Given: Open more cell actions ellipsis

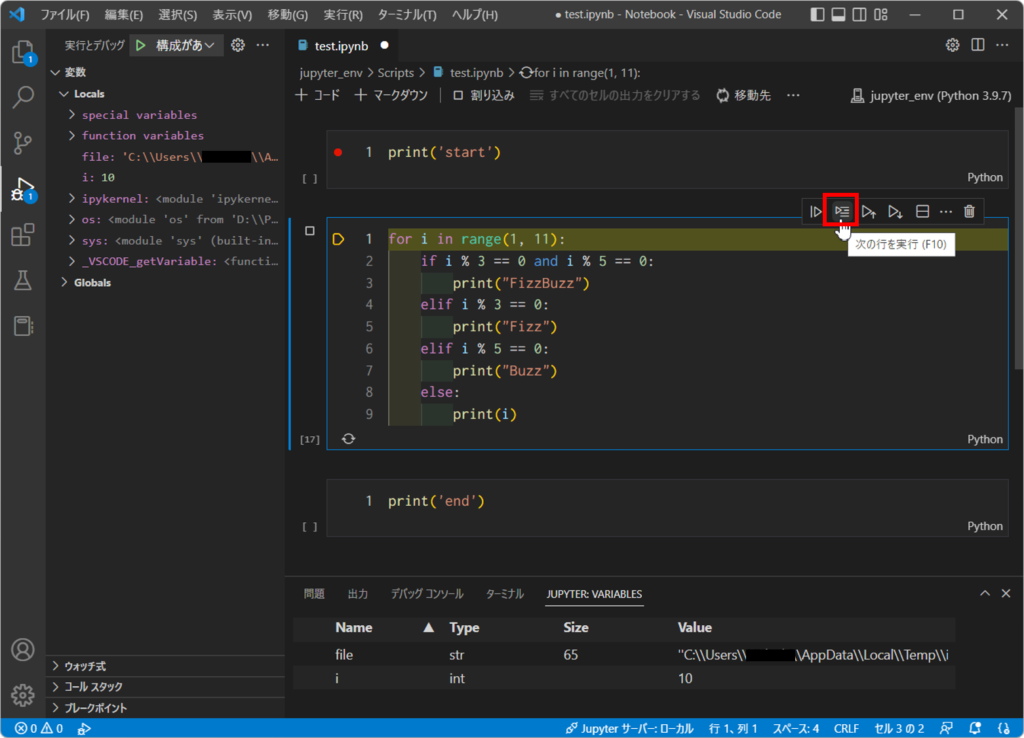Looking at the screenshot, I should (946, 212).
